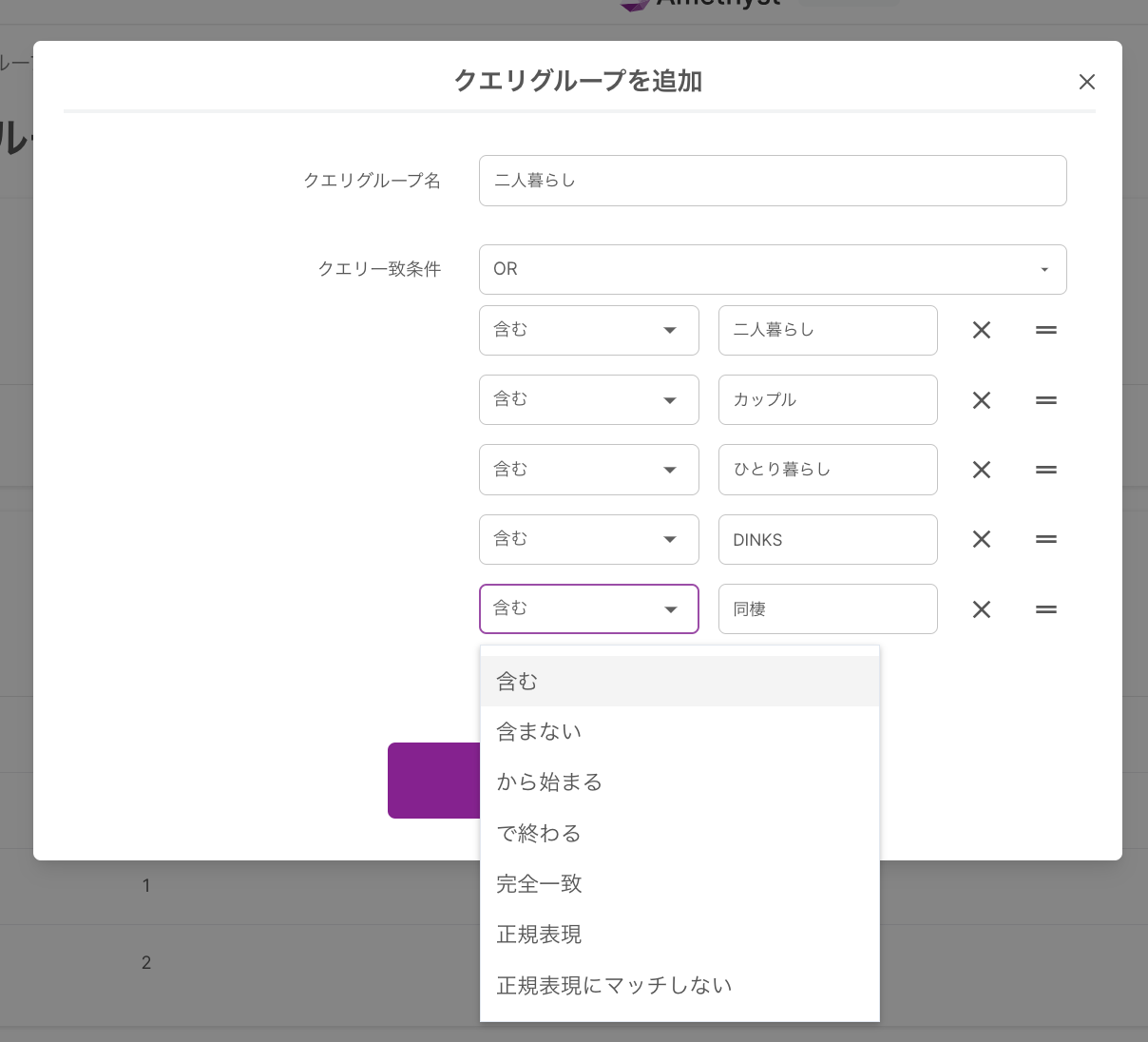Choose 正規表現 option
The image size is (1148, 1042).
pyautogui.click(x=679, y=935)
